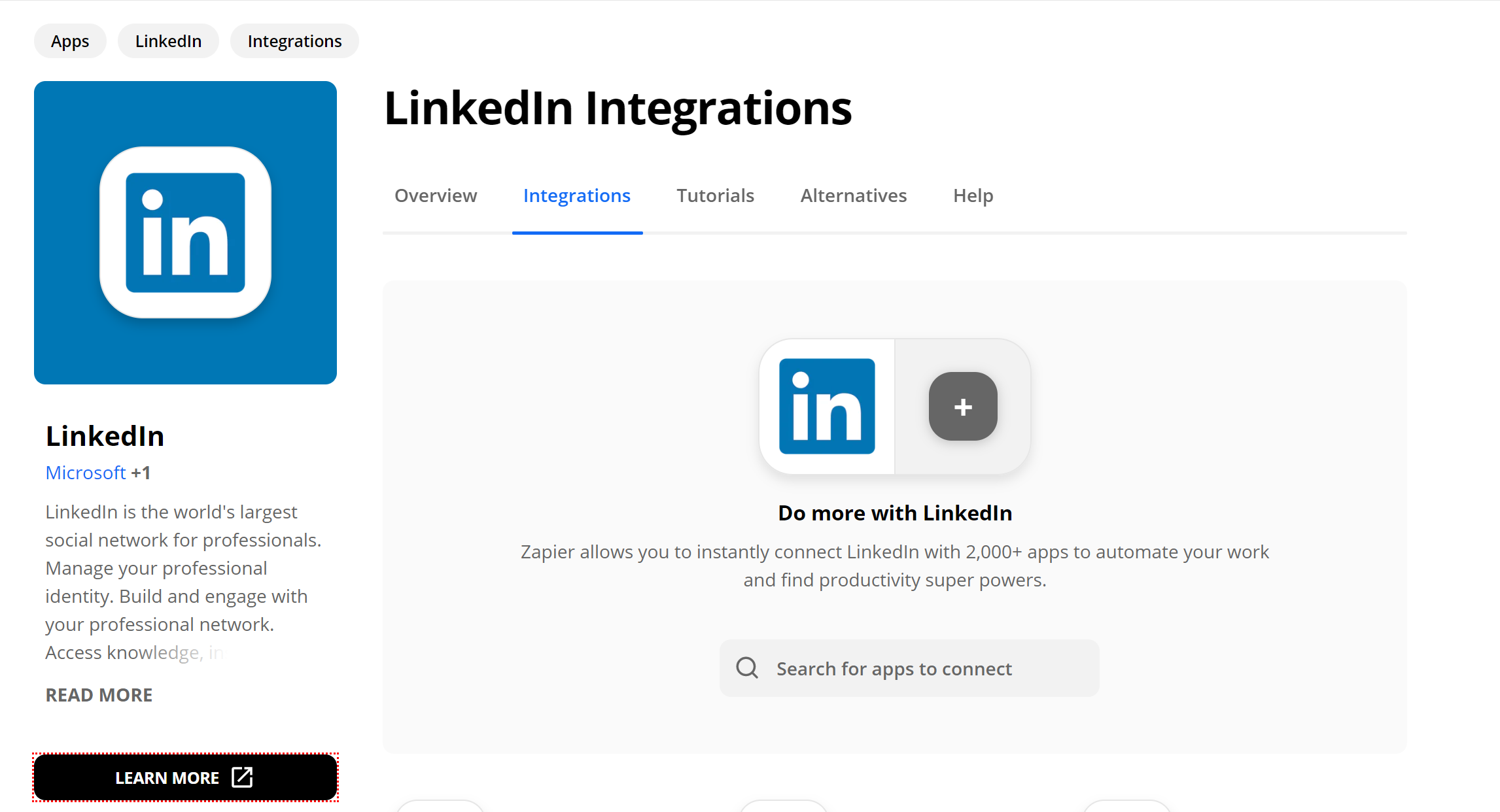Expand the +1 additional categories

pyautogui.click(x=141, y=472)
